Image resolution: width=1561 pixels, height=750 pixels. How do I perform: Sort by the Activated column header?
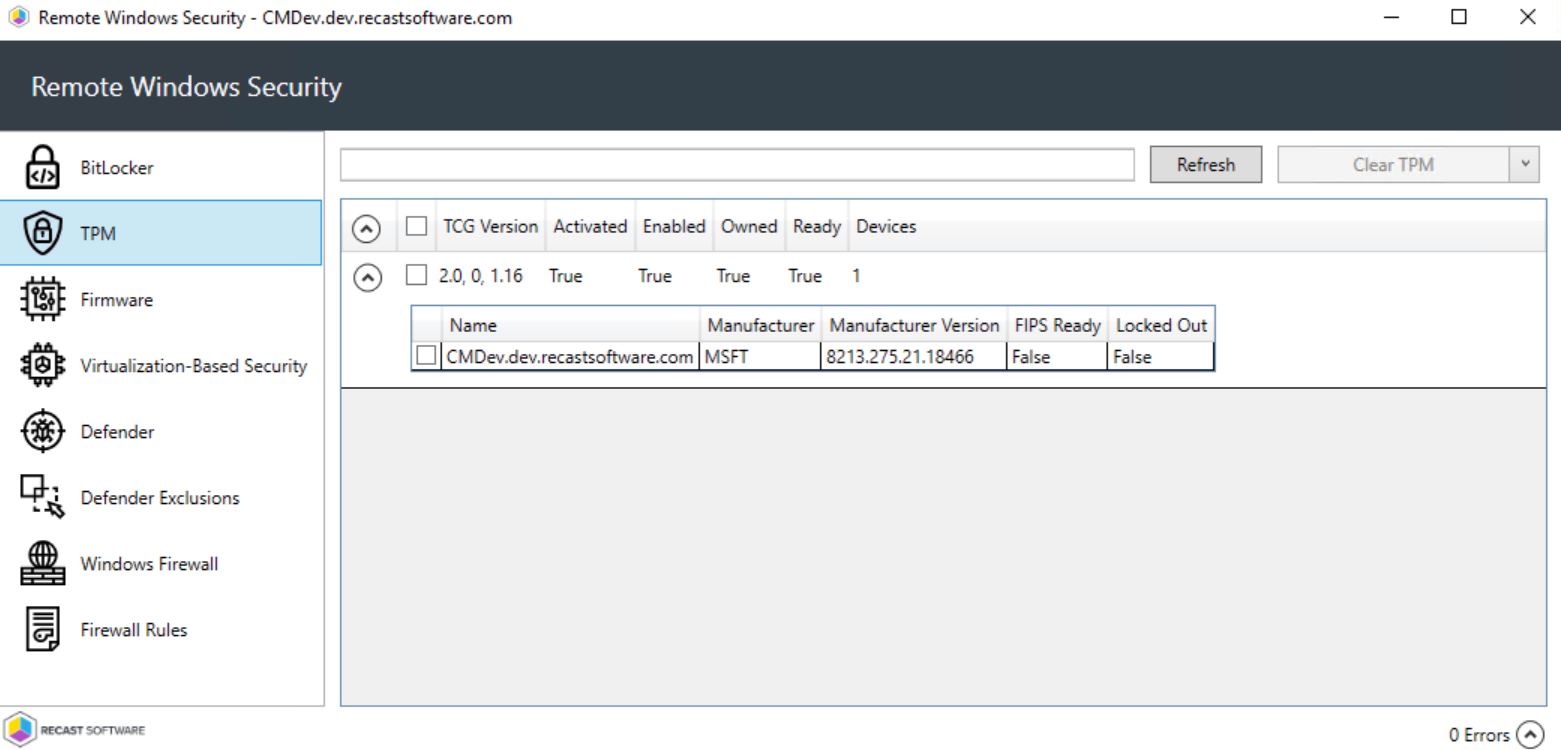[x=590, y=227]
